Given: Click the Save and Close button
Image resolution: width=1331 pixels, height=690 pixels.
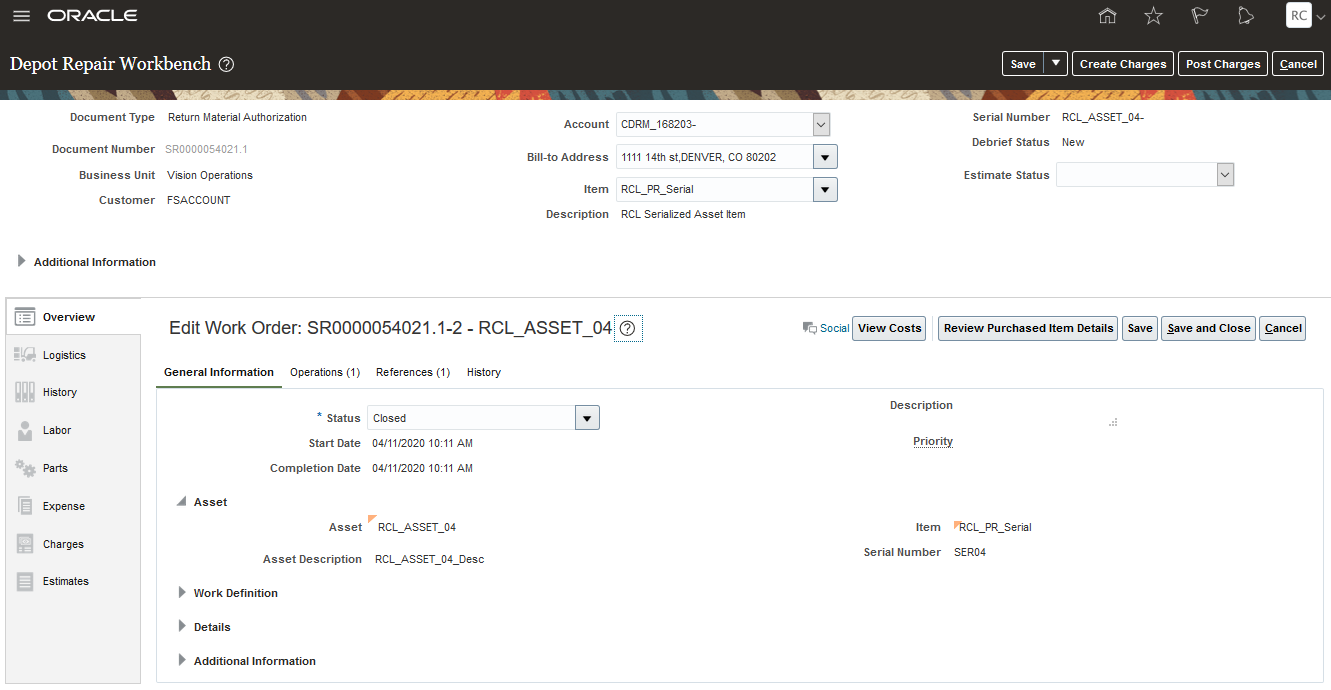Looking at the screenshot, I should click(x=1208, y=328).
